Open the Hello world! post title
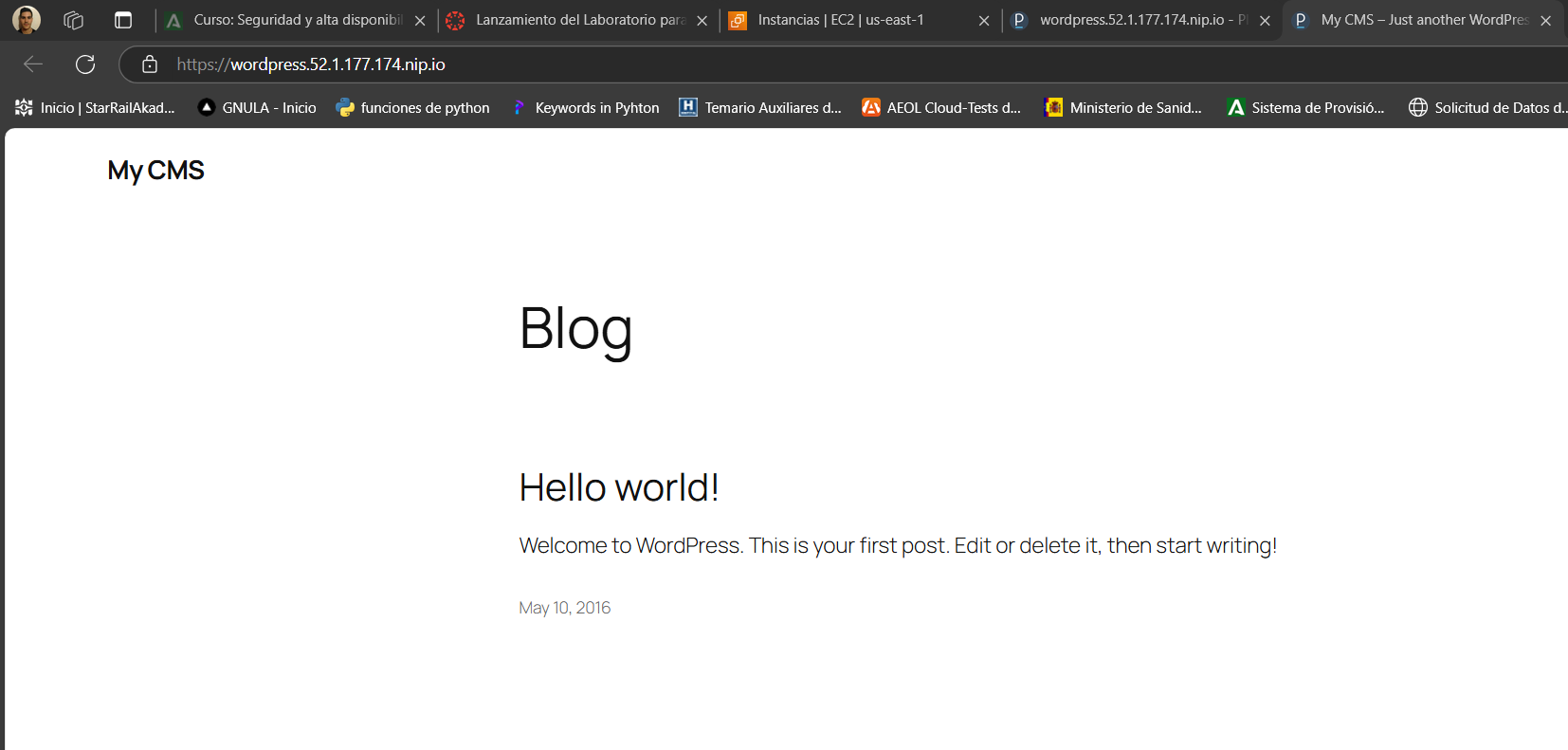1568x750 pixels. tap(619, 487)
